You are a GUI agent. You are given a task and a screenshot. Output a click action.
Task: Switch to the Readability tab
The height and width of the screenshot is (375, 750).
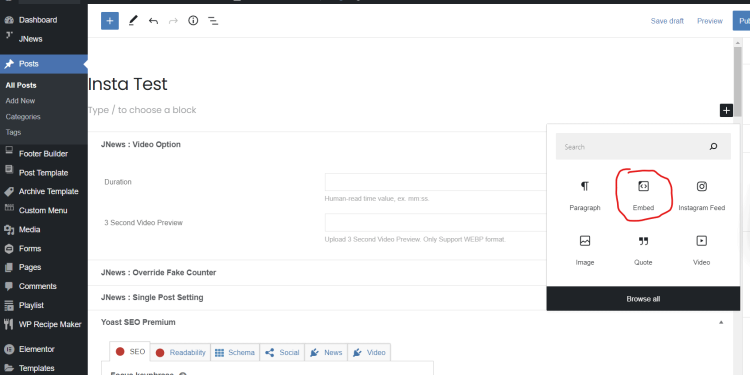(x=180, y=353)
